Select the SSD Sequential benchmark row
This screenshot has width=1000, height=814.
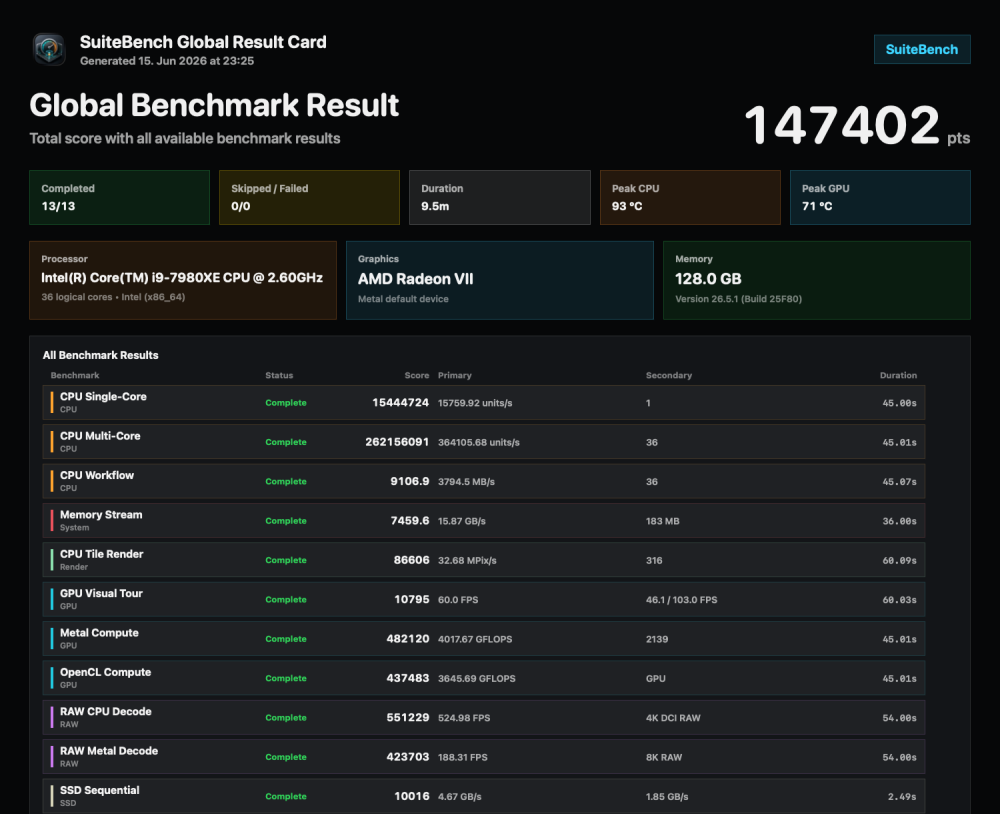click(x=484, y=796)
